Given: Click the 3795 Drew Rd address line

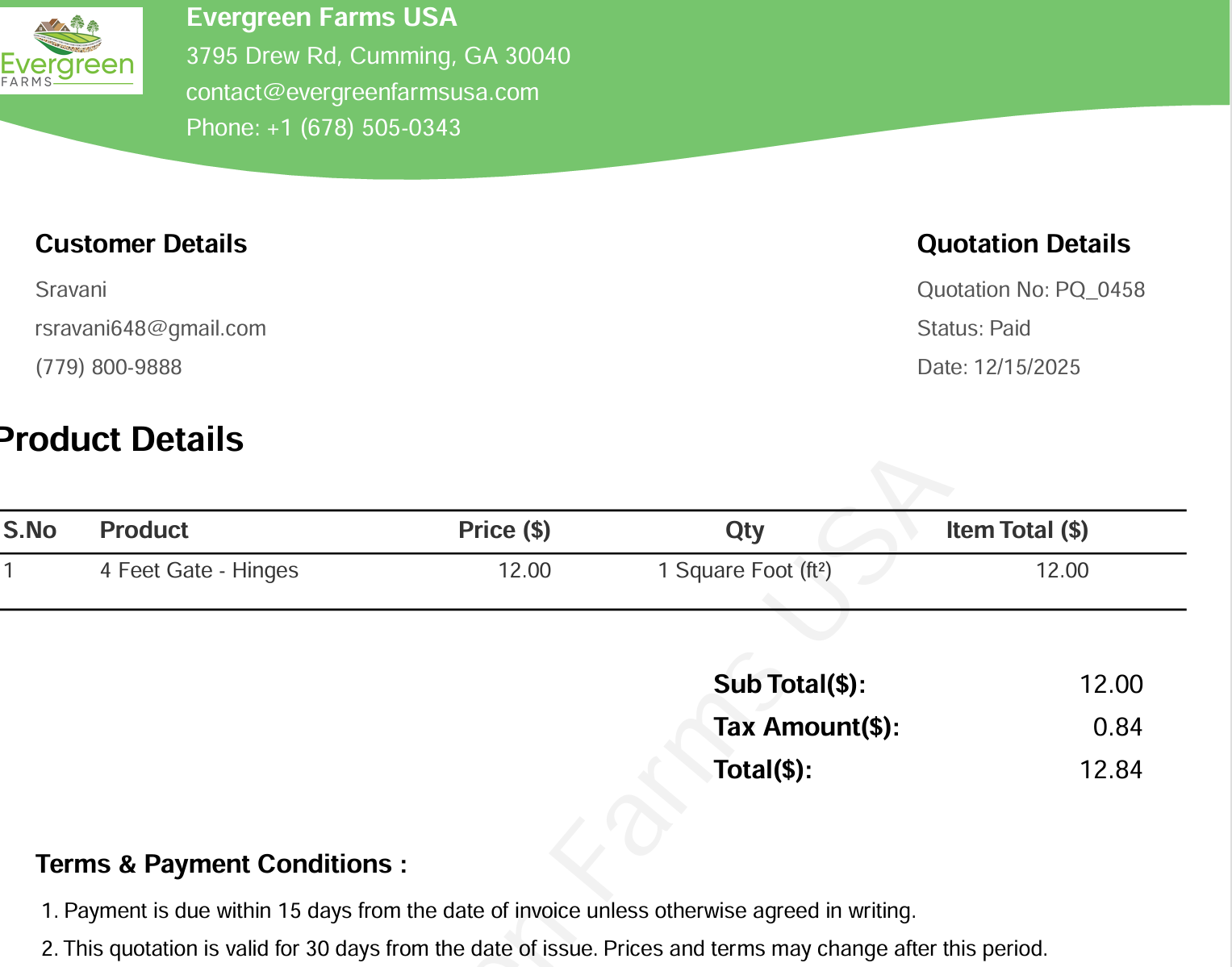Looking at the screenshot, I should point(378,56).
